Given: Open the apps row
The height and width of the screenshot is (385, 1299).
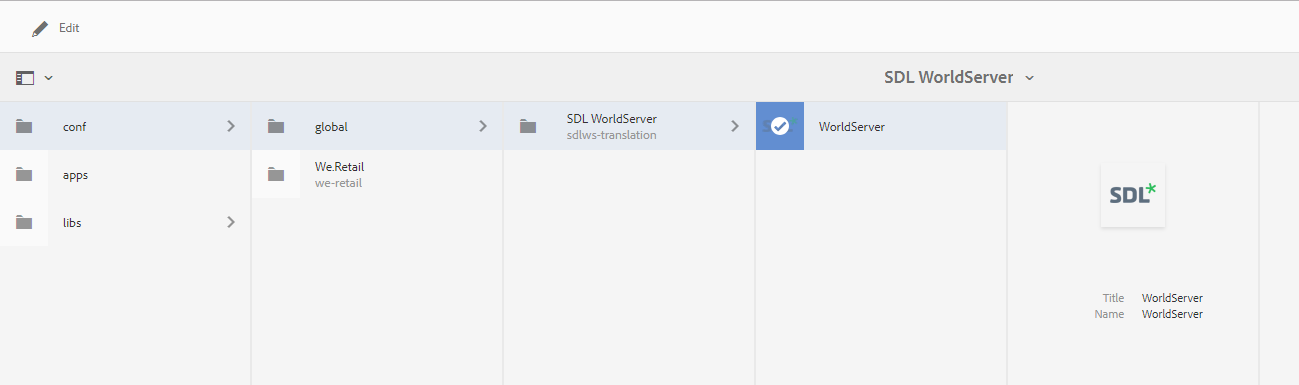Looking at the screenshot, I should click(125, 174).
